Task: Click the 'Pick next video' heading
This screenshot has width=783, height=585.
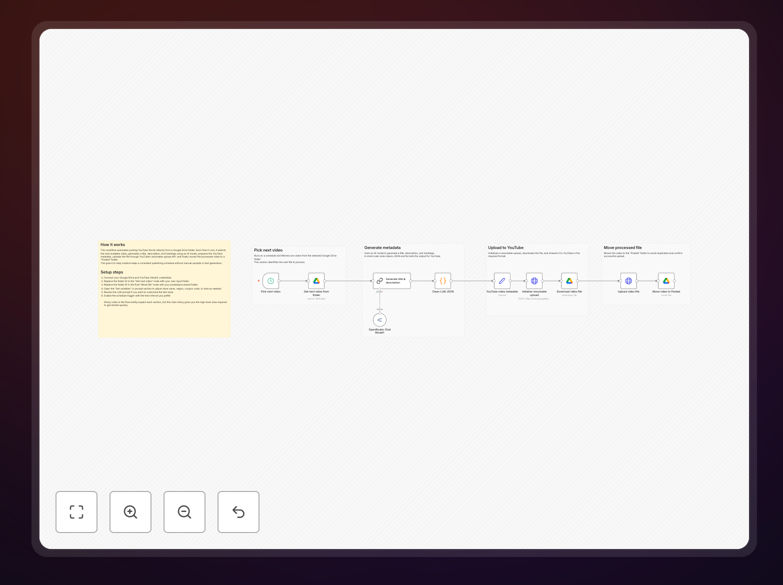Action: (268, 250)
